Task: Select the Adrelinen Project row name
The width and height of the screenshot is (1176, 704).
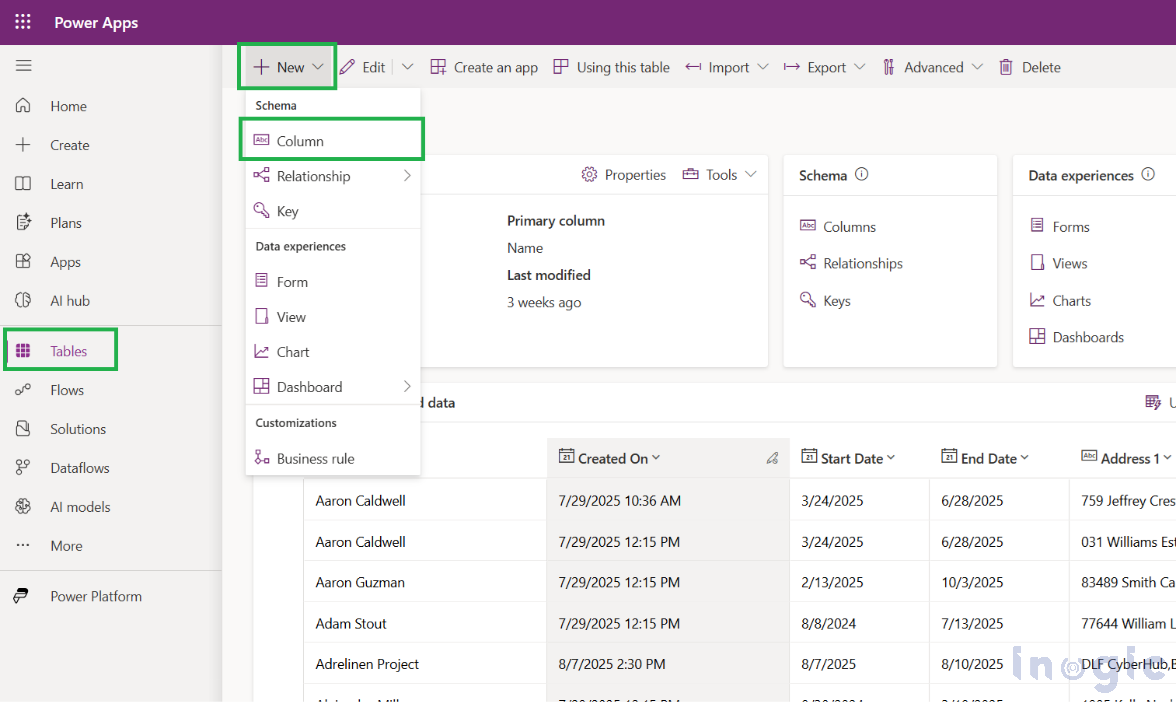Action: coord(367,664)
